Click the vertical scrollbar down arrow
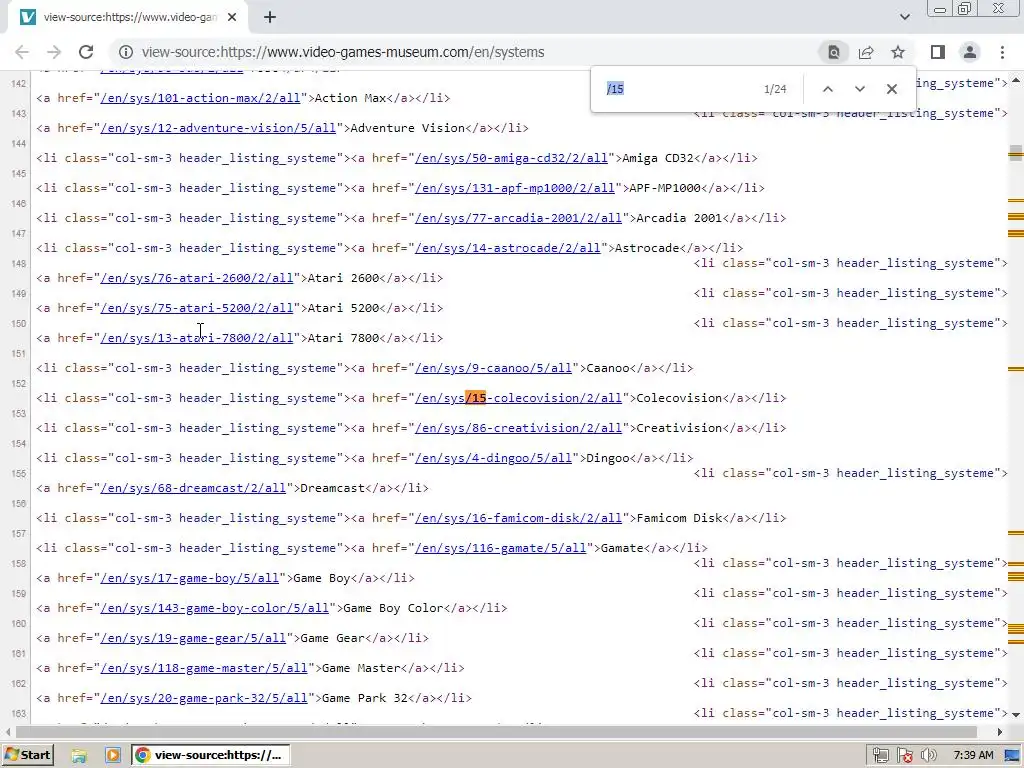This screenshot has width=1024, height=768. [1016, 715]
